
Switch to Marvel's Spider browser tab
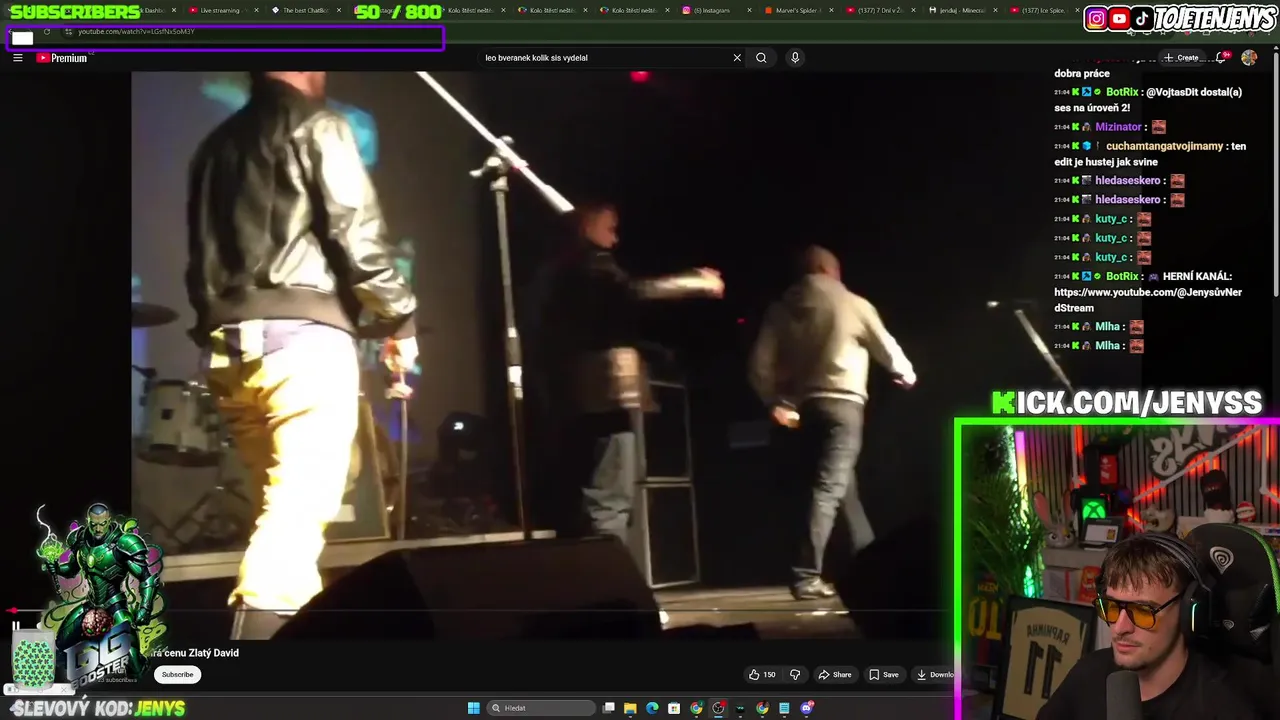[795, 10]
